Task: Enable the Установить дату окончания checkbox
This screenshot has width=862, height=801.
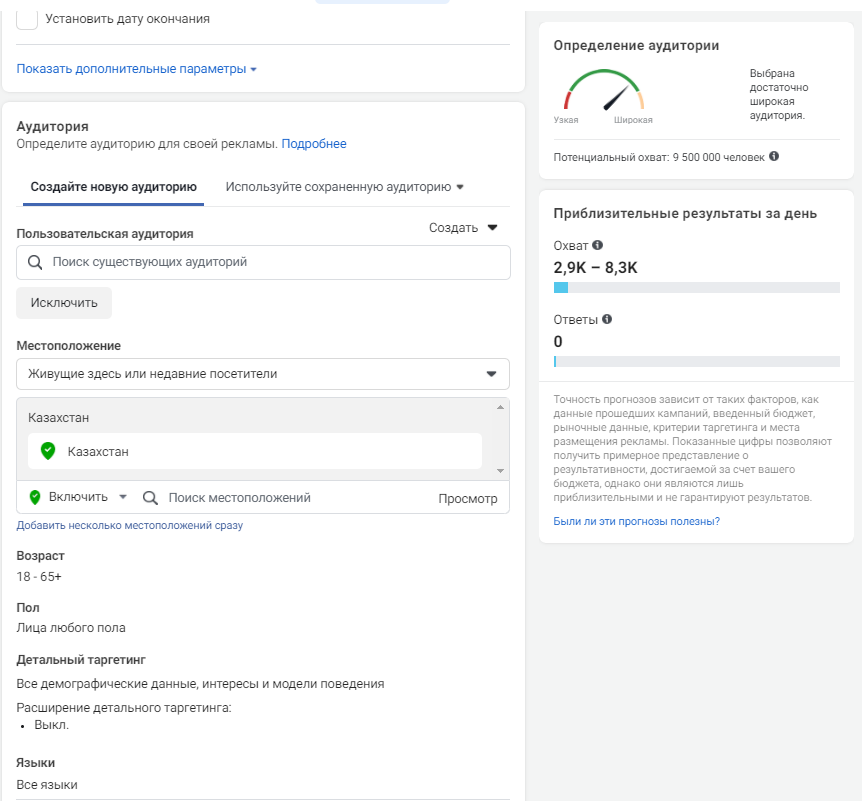Action: click(x=28, y=19)
